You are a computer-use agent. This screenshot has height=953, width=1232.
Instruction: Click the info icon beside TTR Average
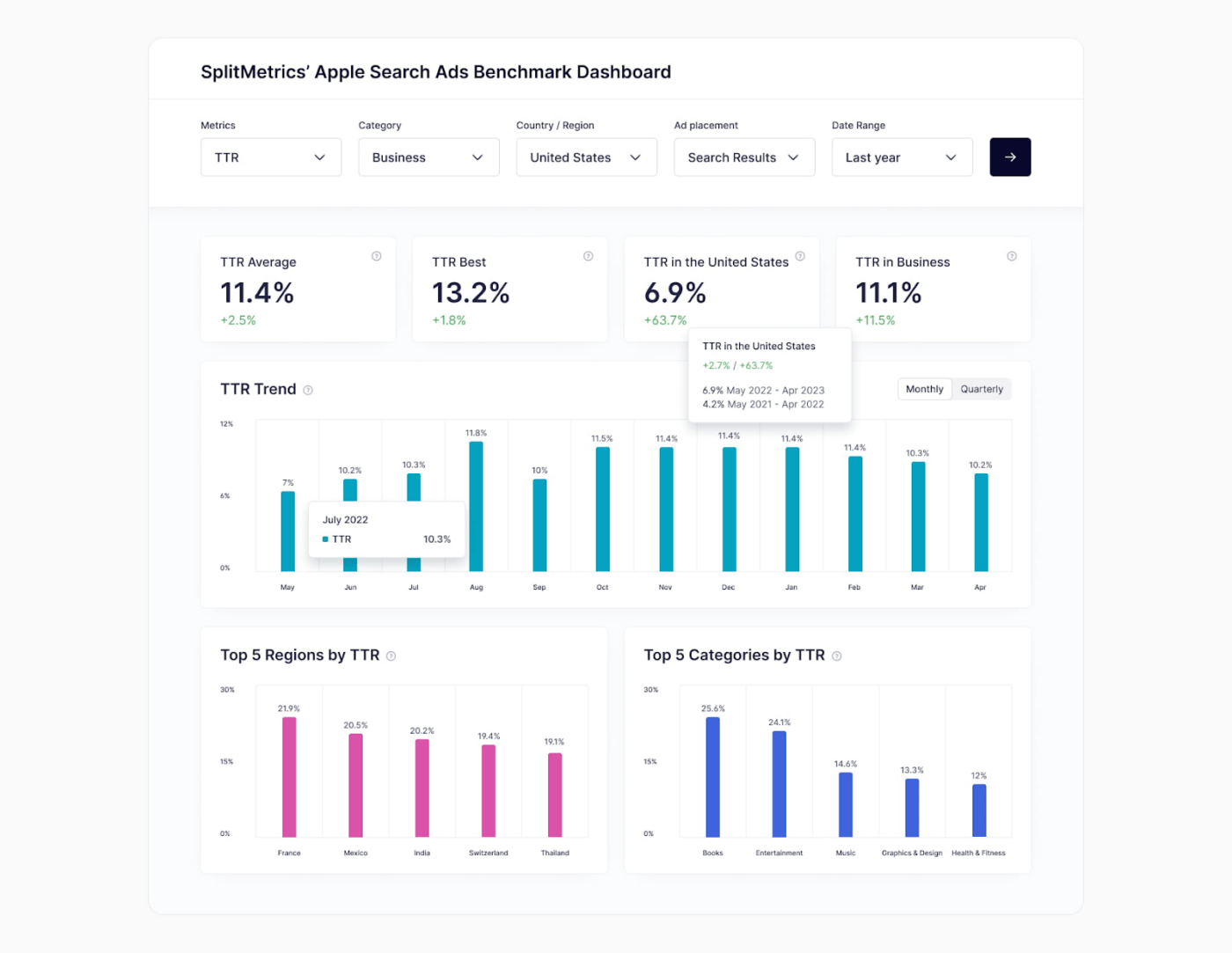376,256
